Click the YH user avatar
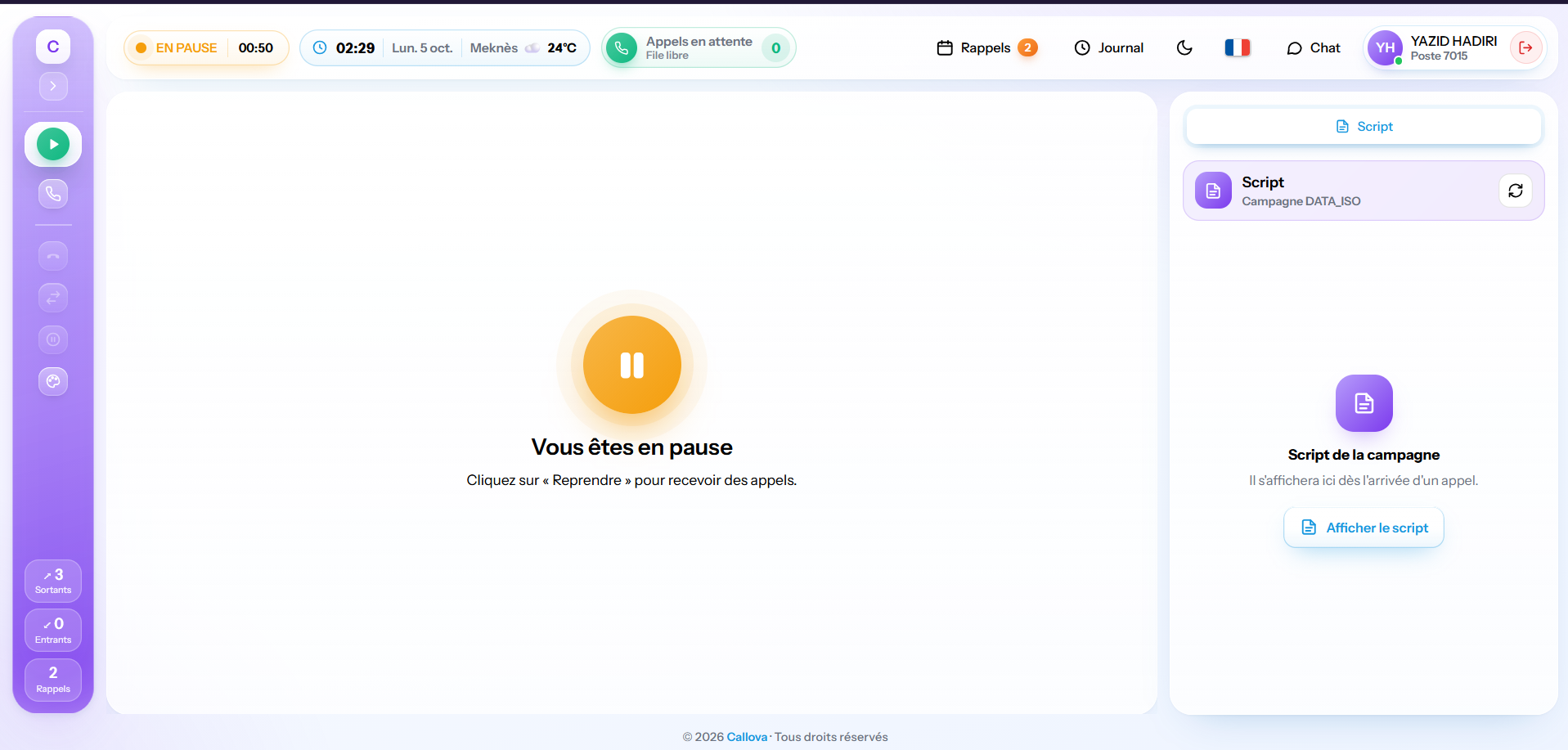 pyautogui.click(x=1385, y=48)
